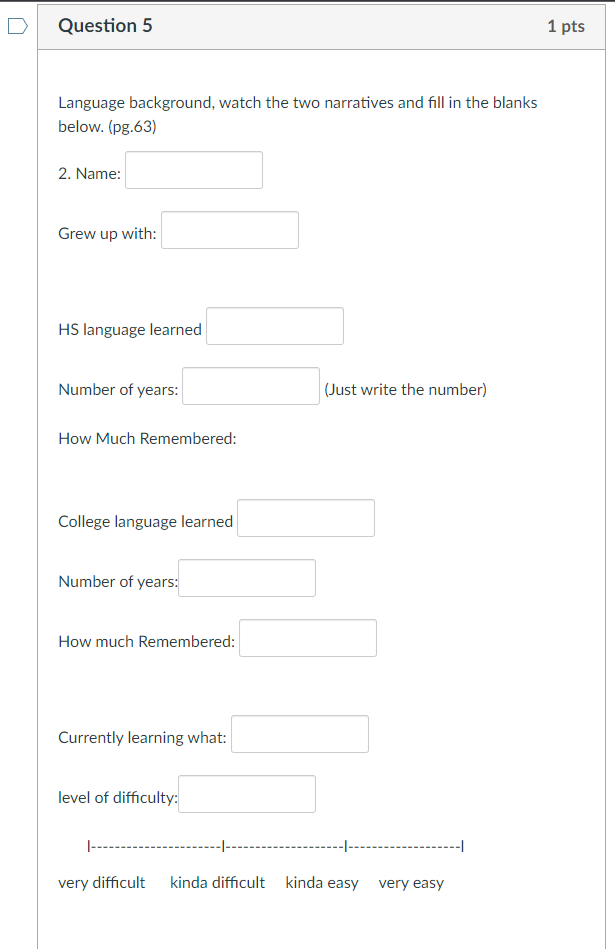Select the 'How much Remembered' field below College
The height and width of the screenshot is (949, 615).
pyautogui.click(x=307, y=638)
